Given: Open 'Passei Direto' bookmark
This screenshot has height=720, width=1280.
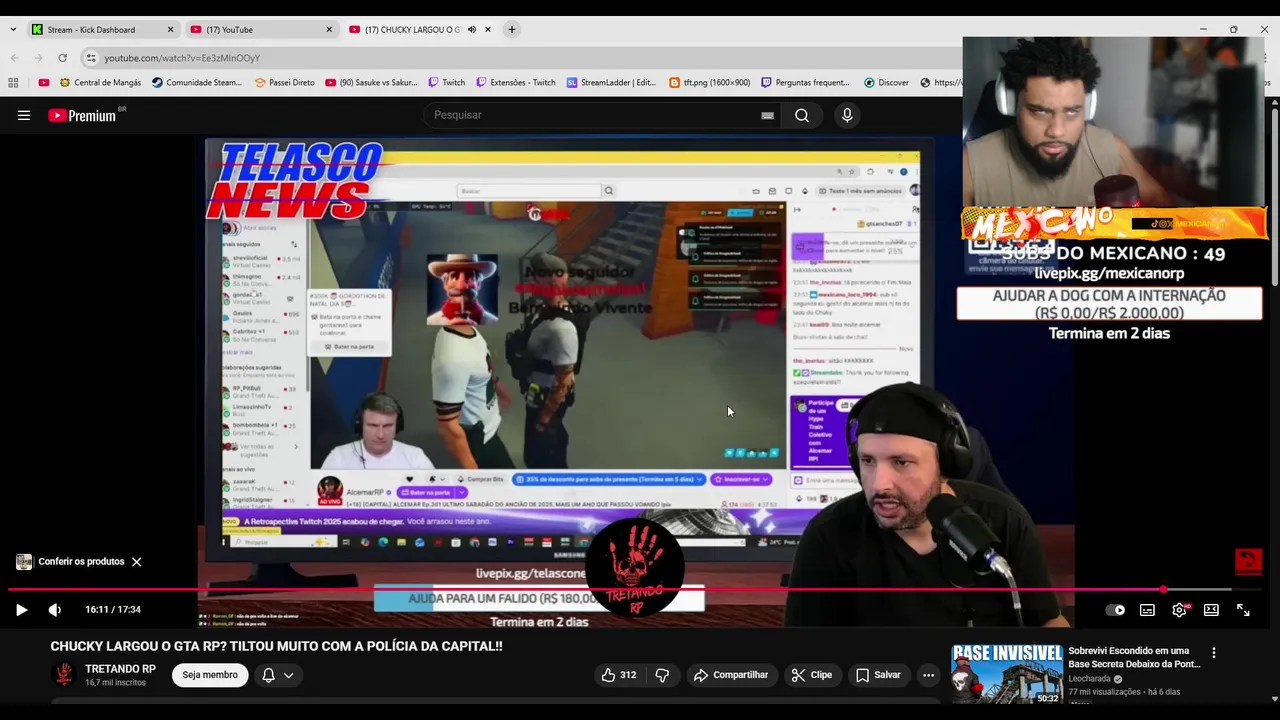Looking at the screenshot, I should coord(284,83).
